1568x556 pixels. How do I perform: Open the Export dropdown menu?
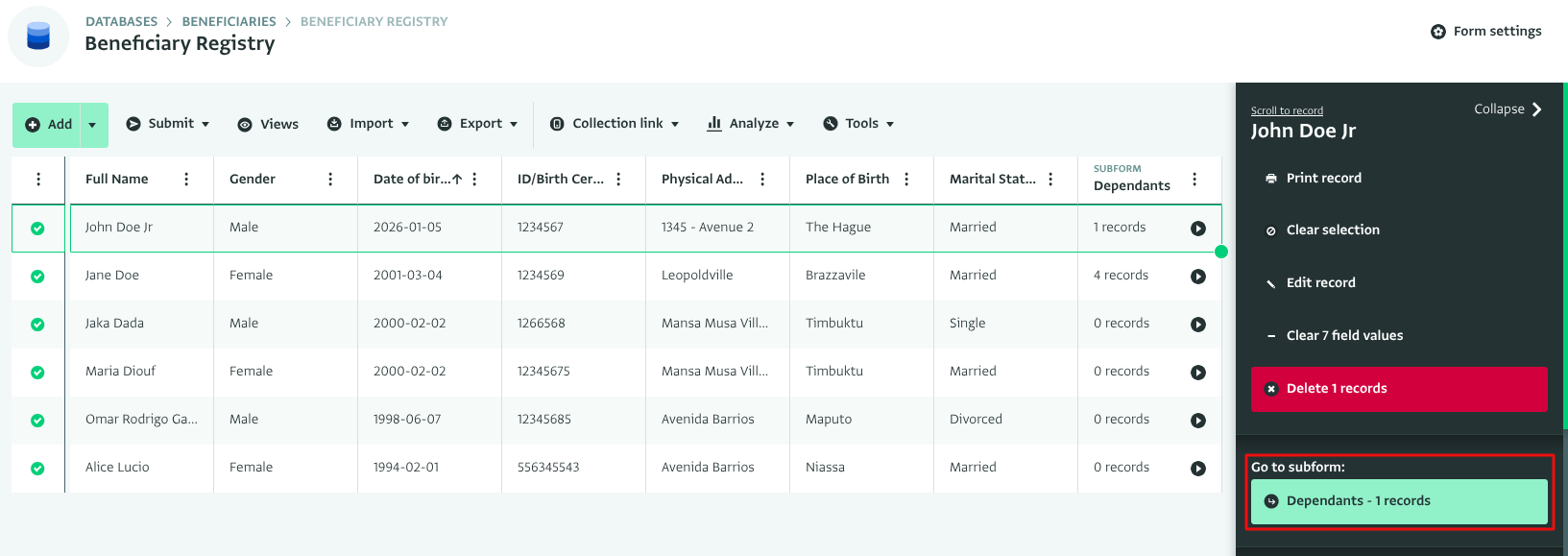point(477,124)
